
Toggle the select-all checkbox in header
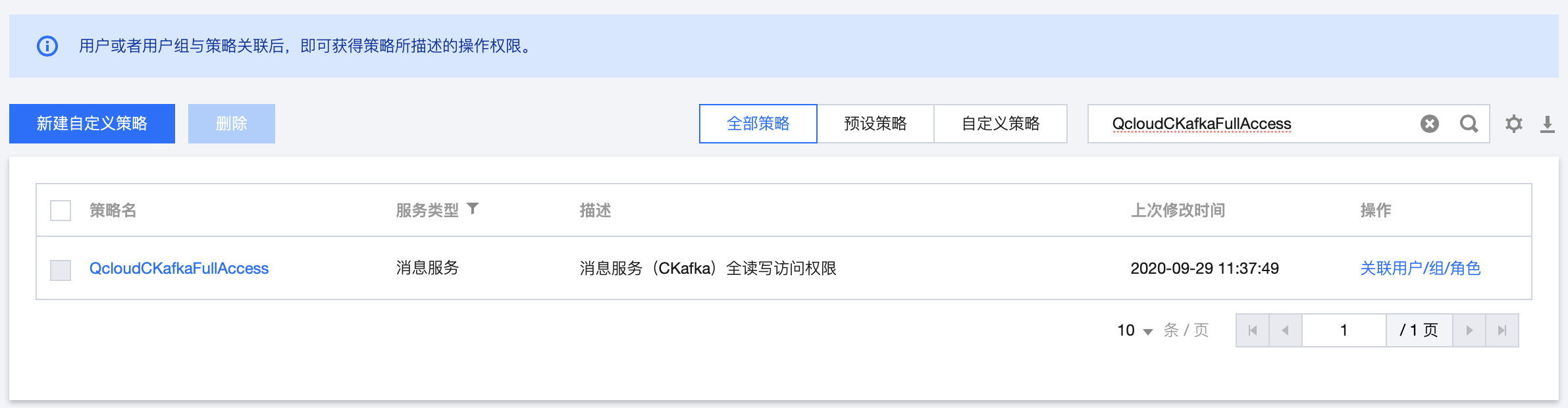point(61,211)
